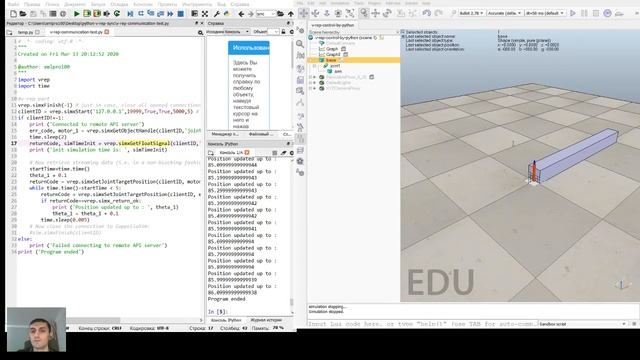Image resolution: width=640 pixels, height=360 pixels.
Task: Go to parent directory up arrow
Action: [x=291, y=14]
